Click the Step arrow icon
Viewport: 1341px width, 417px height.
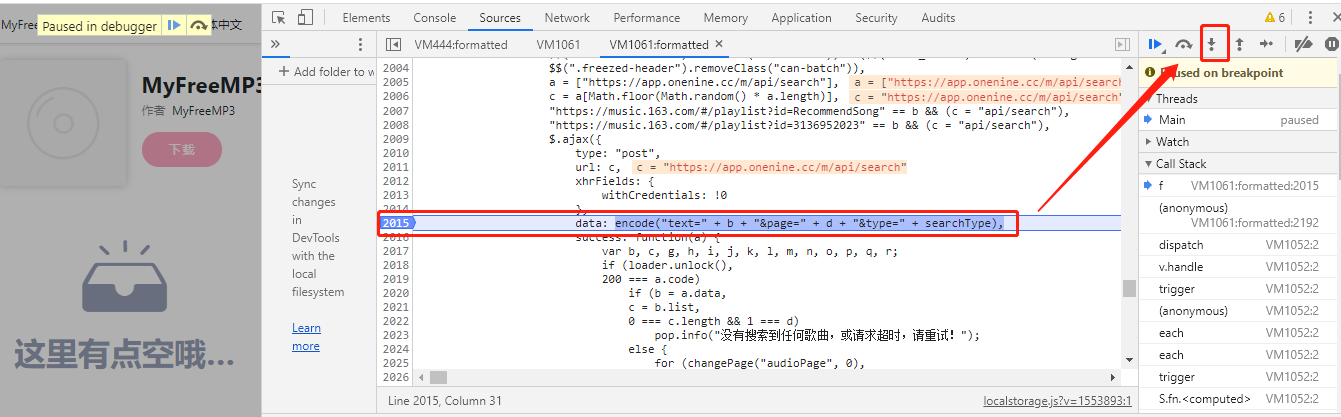click(x=1266, y=44)
